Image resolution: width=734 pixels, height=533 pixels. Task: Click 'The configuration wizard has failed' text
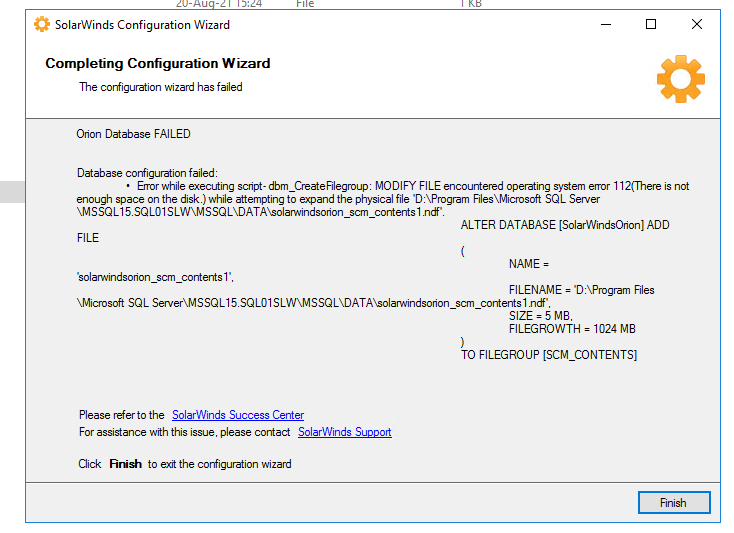pyautogui.click(x=161, y=87)
